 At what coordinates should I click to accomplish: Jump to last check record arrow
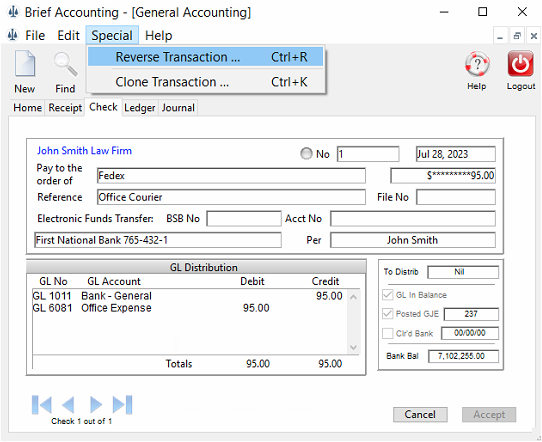tap(122, 404)
